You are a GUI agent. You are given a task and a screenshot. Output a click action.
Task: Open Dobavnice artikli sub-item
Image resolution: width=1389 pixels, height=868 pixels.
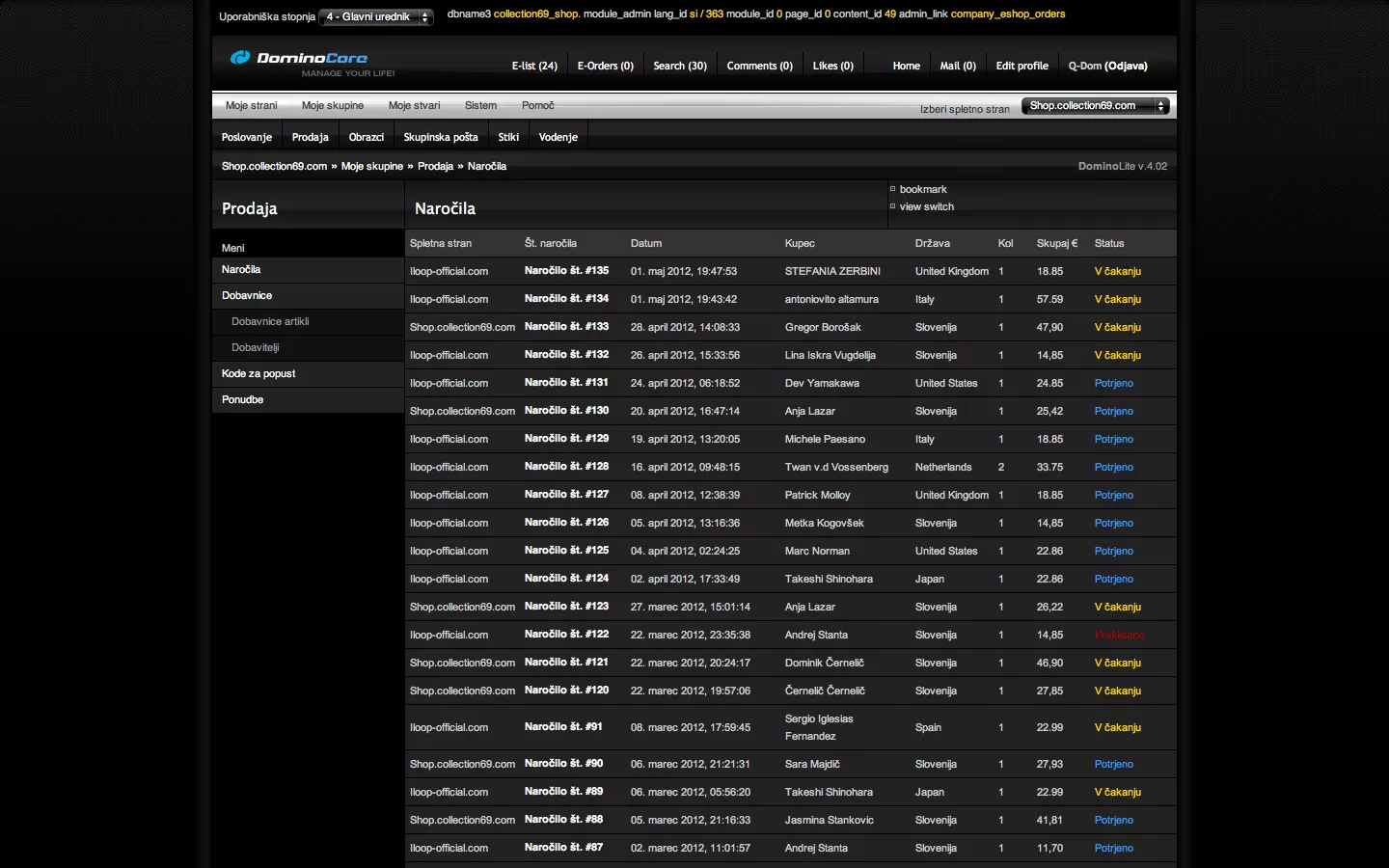tap(270, 322)
